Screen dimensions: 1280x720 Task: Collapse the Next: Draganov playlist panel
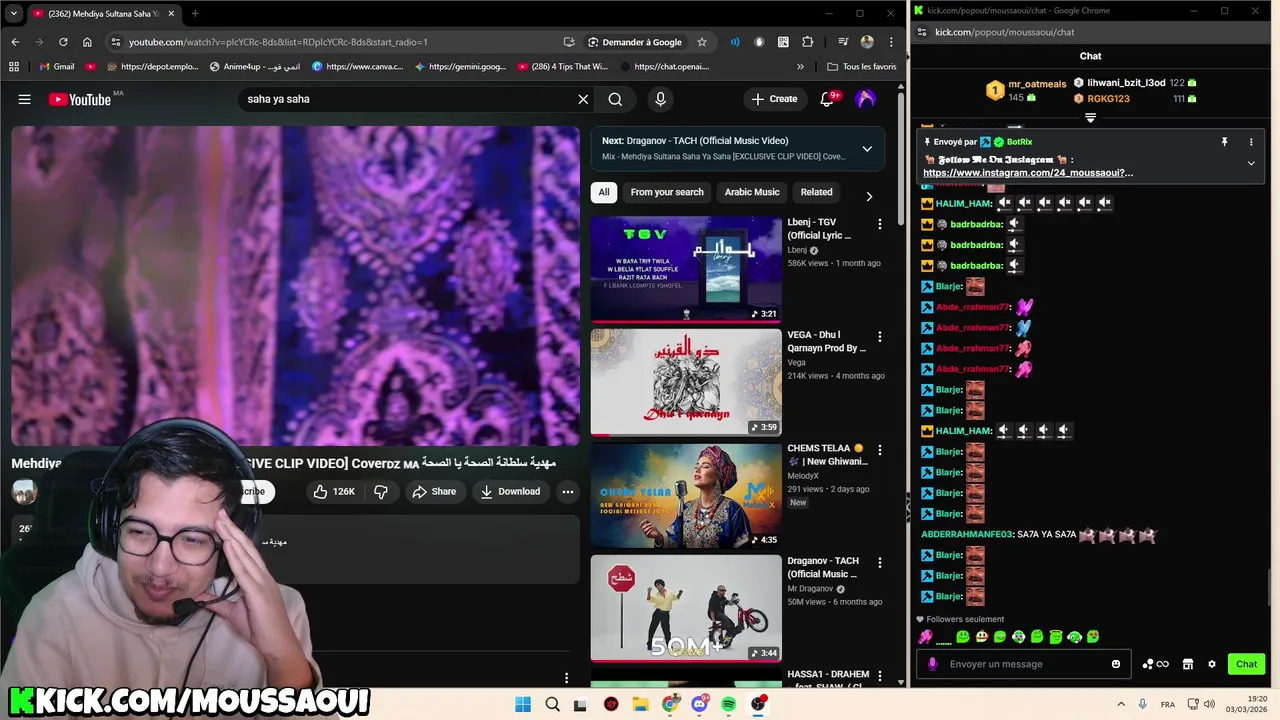[x=867, y=149]
